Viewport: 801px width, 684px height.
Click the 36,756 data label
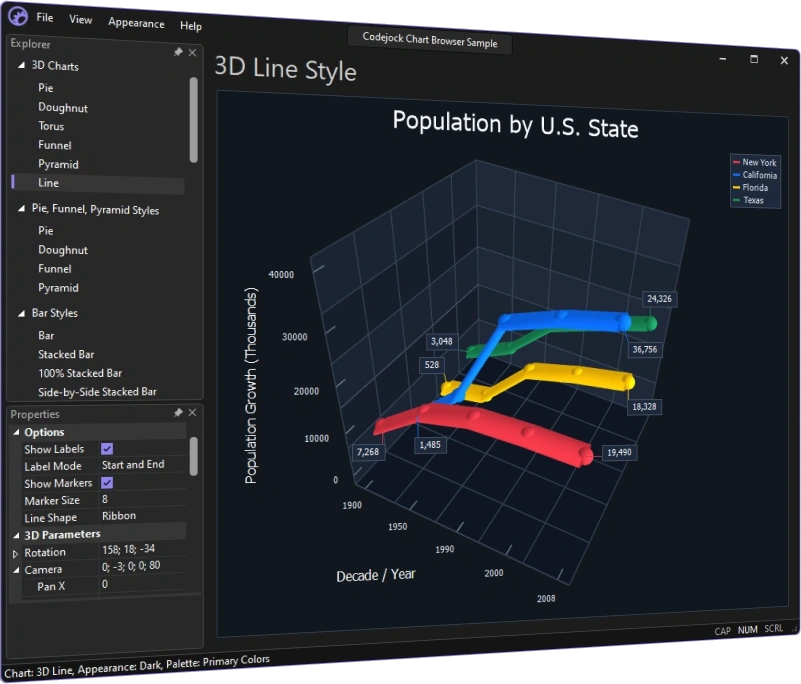[645, 349]
